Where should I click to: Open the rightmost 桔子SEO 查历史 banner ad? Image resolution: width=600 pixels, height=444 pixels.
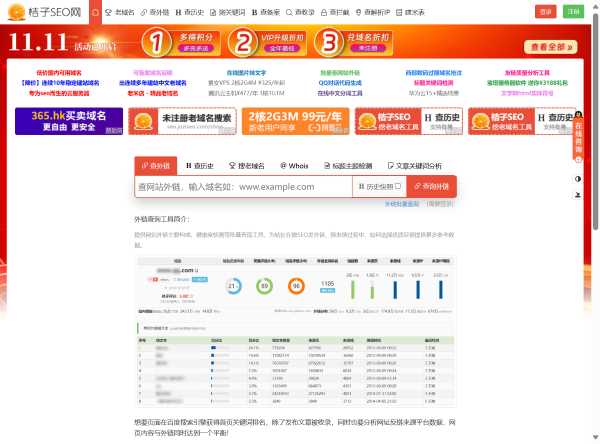click(522, 121)
